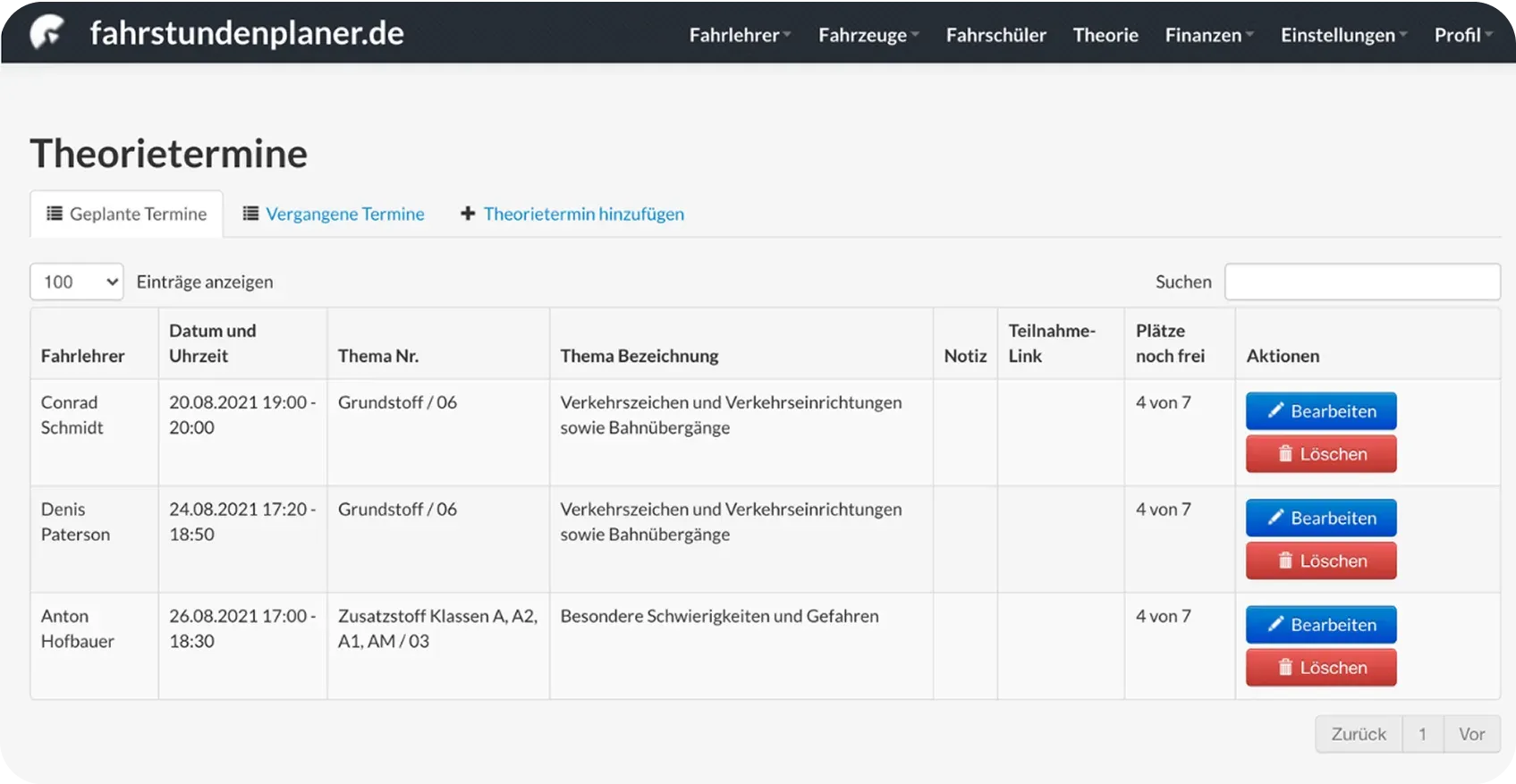The width and height of the screenshot is (1516, 784).
Task: Click list icon next to Vergangene Termine
Action: tap(250, 214)
